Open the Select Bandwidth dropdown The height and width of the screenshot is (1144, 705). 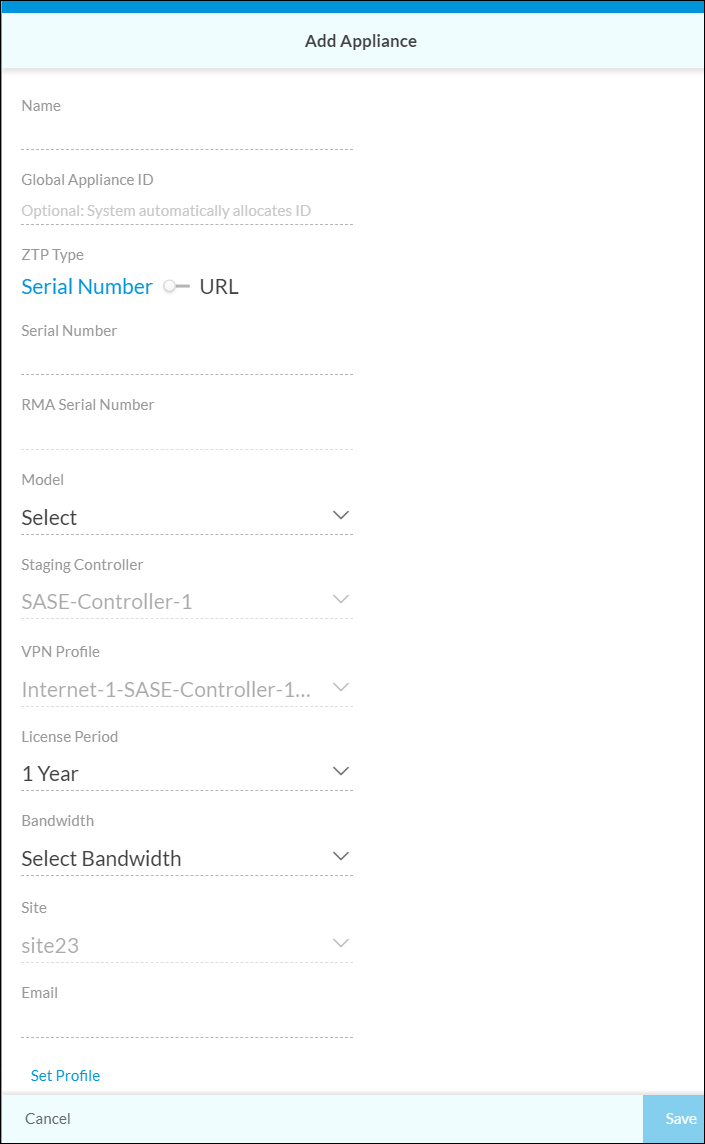(187, 858)
